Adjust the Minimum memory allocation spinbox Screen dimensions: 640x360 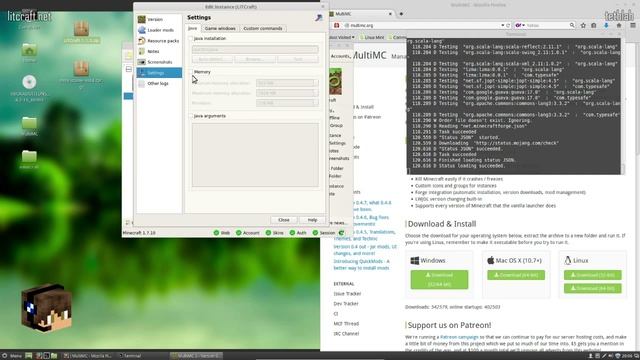click(x=287, y=83)
